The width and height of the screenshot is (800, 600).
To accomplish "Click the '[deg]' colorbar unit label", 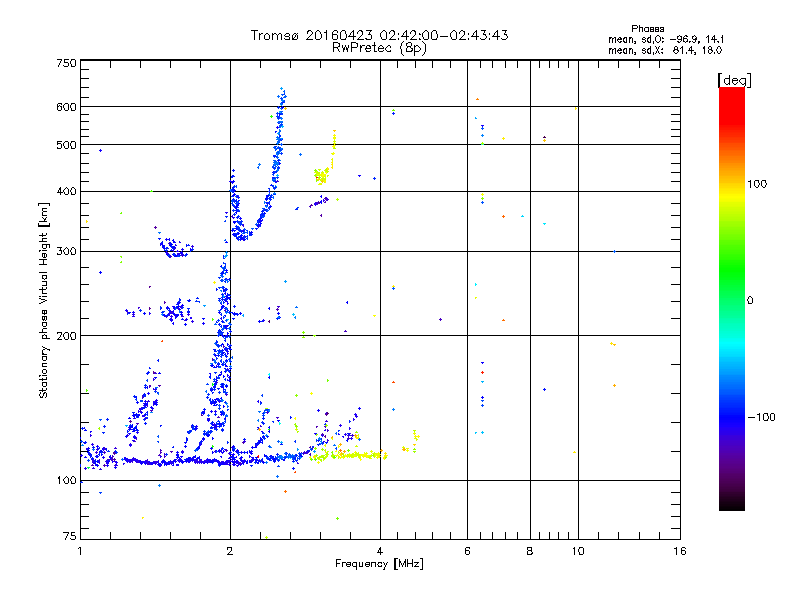I will [x=734, y=81].
